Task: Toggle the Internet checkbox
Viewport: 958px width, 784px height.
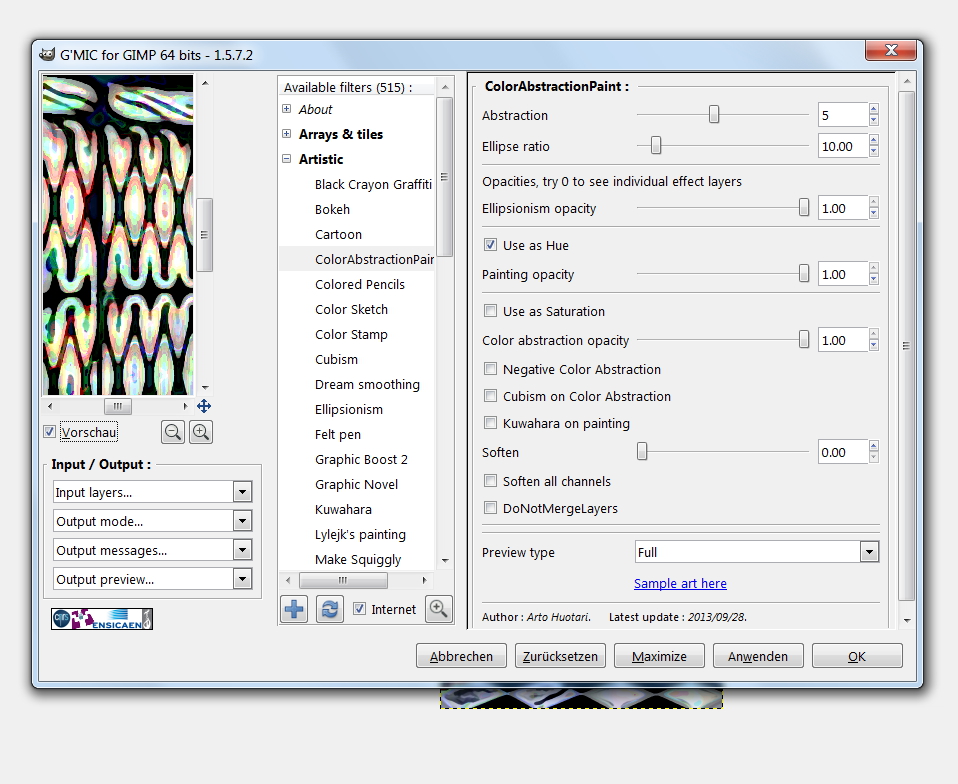Action: coord(359,609)
